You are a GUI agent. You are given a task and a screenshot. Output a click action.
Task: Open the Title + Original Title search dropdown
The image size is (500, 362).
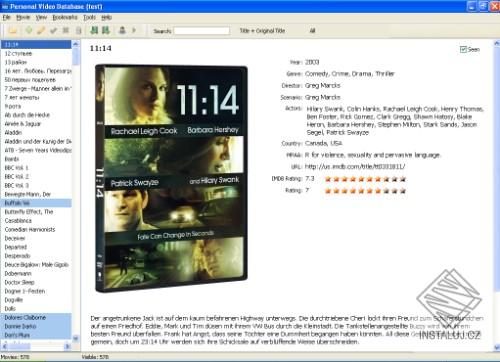tap(262, 31)
